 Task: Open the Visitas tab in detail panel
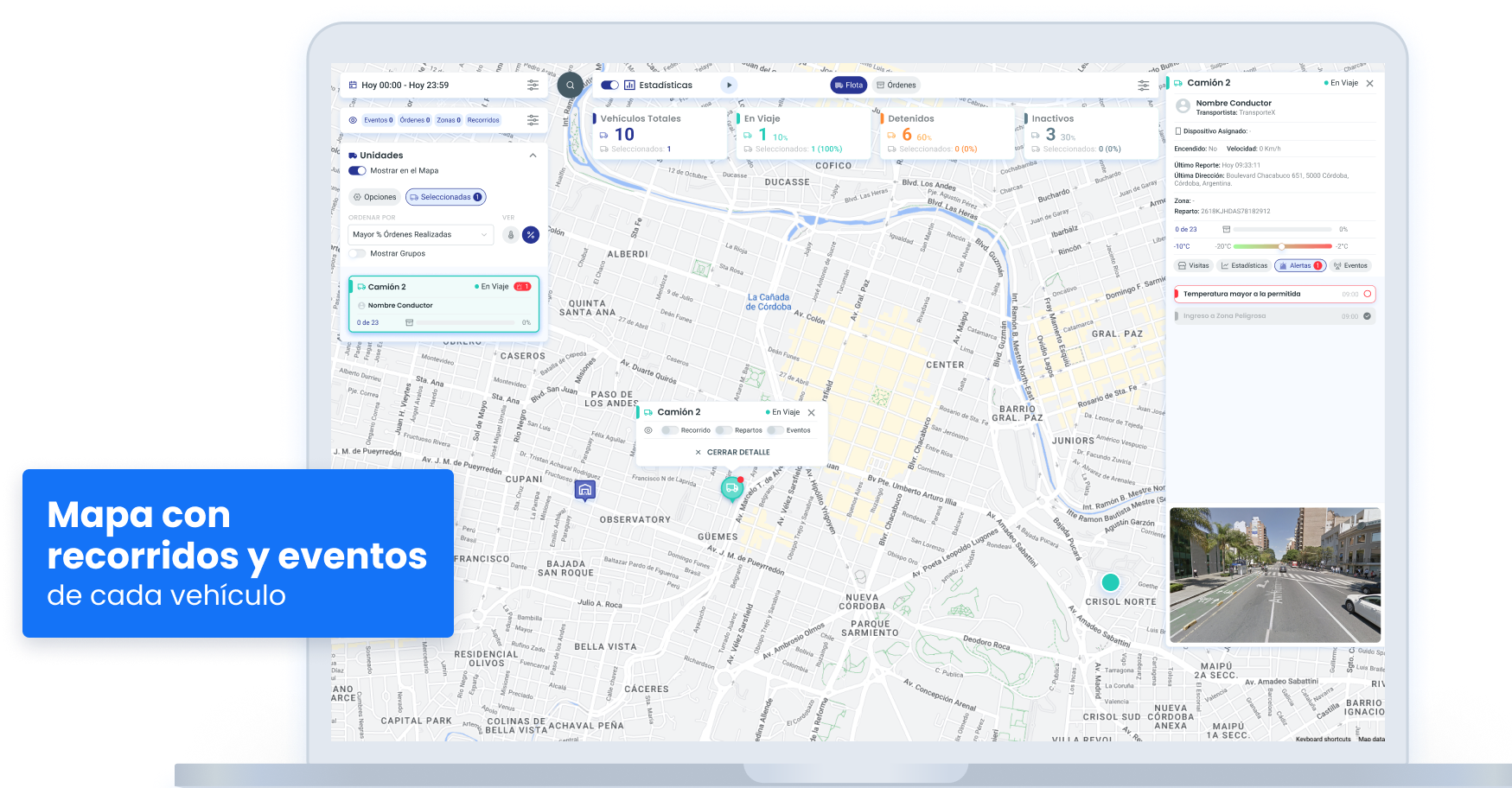click(x=1193, y=266)
